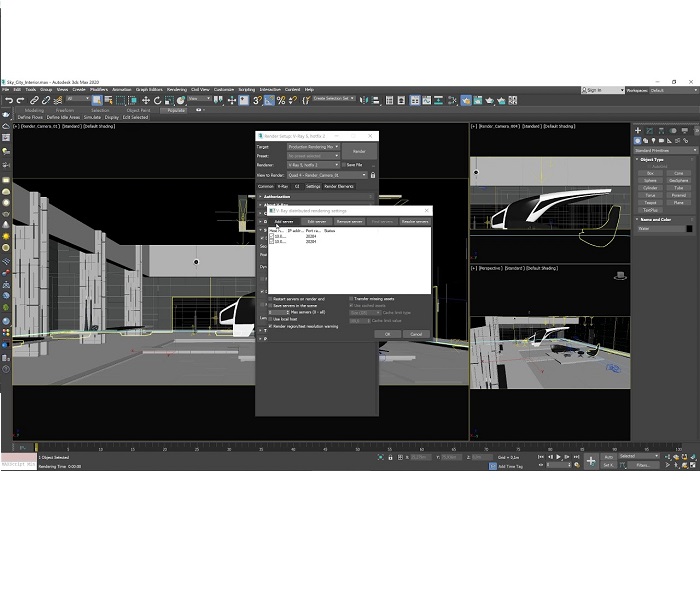
Task: Click the Remove server button
Action: pyautogui.click(x=350, y=222)
